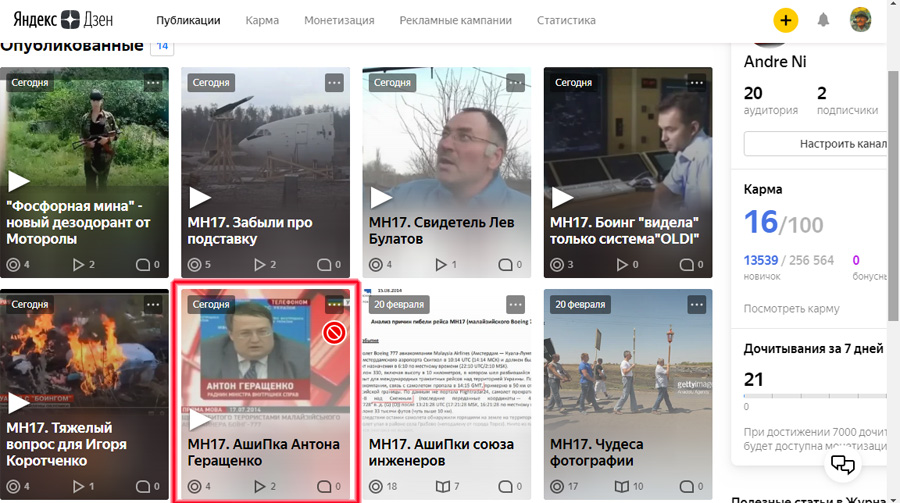Click the Yandex Zen logo
This screenshot has height=503, width=900.
pos(63,20)
